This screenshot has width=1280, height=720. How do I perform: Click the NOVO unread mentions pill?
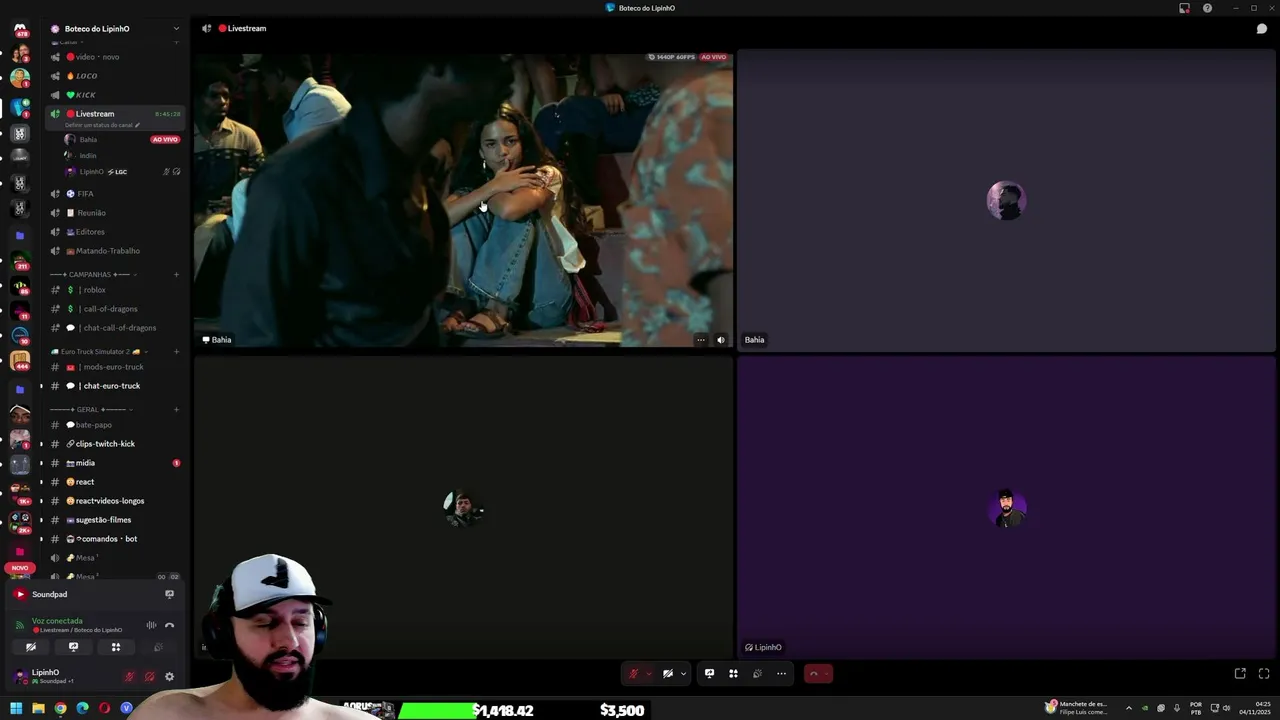[20, 568]
